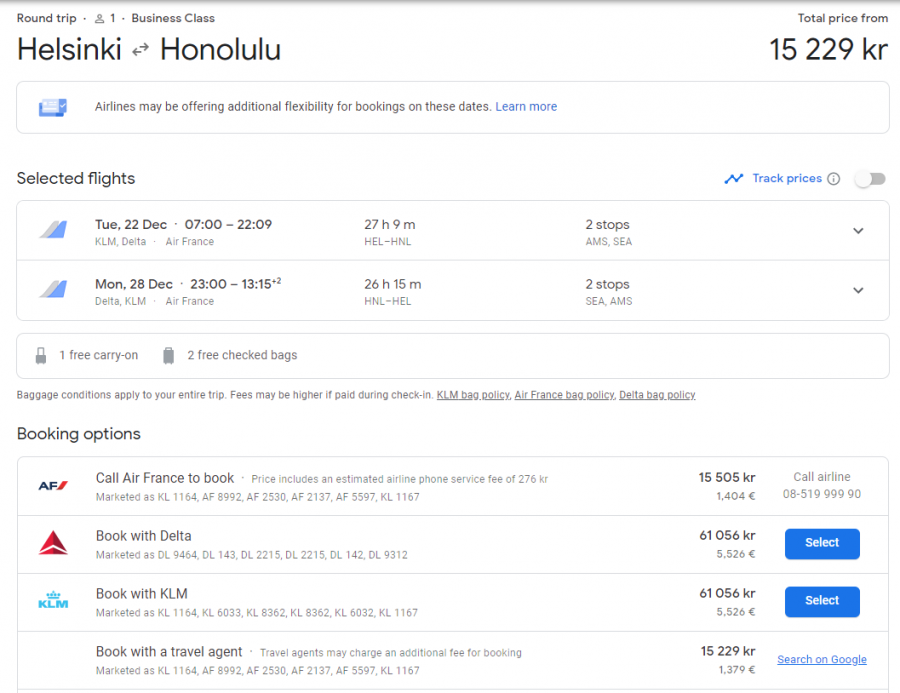Expand the Tue, 22 Dec flight details
The image size is (900, 693).
tap(858, 231)
